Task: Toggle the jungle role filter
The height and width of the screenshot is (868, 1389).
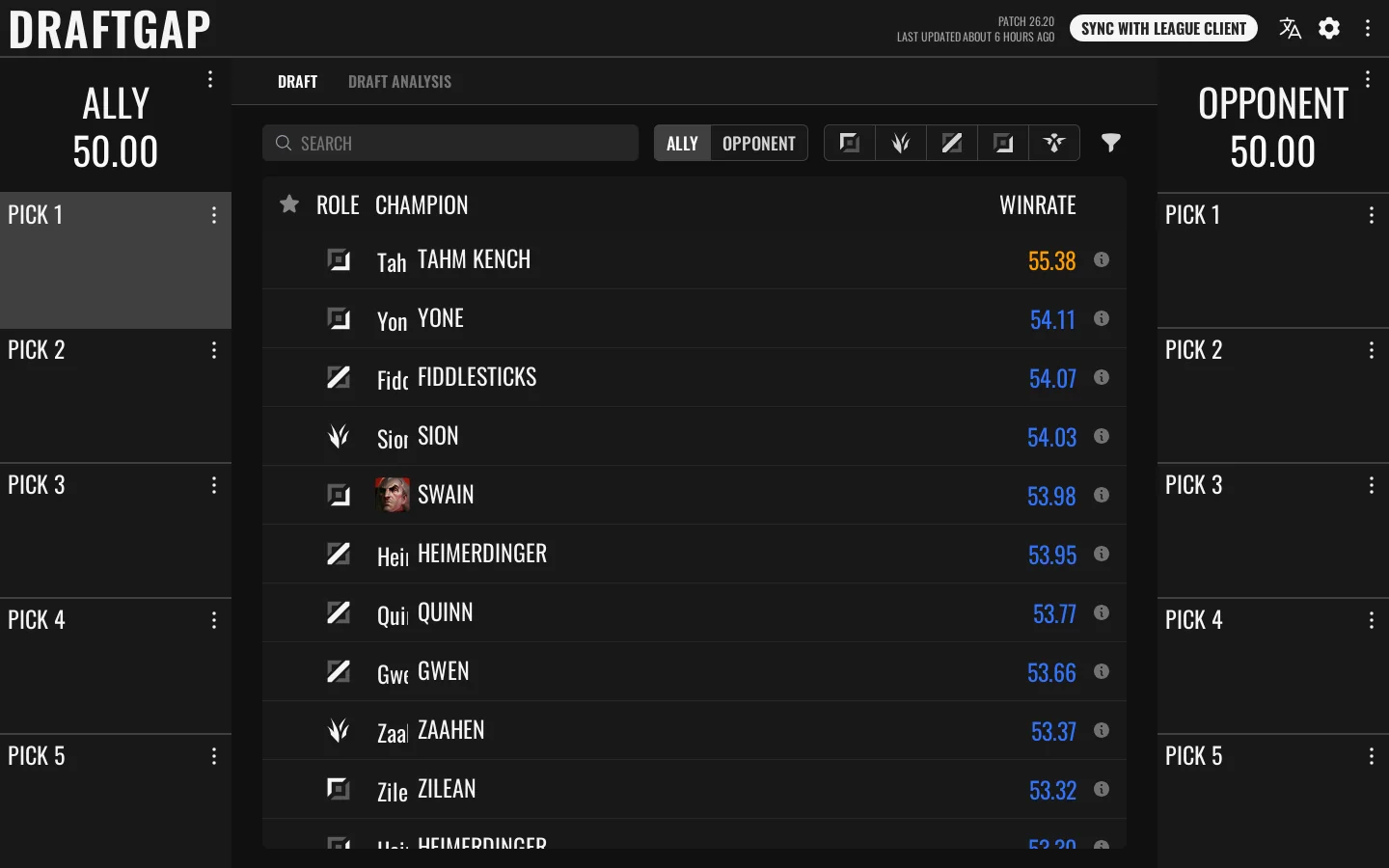Action: pyautogui.click(x=901, y=143)
